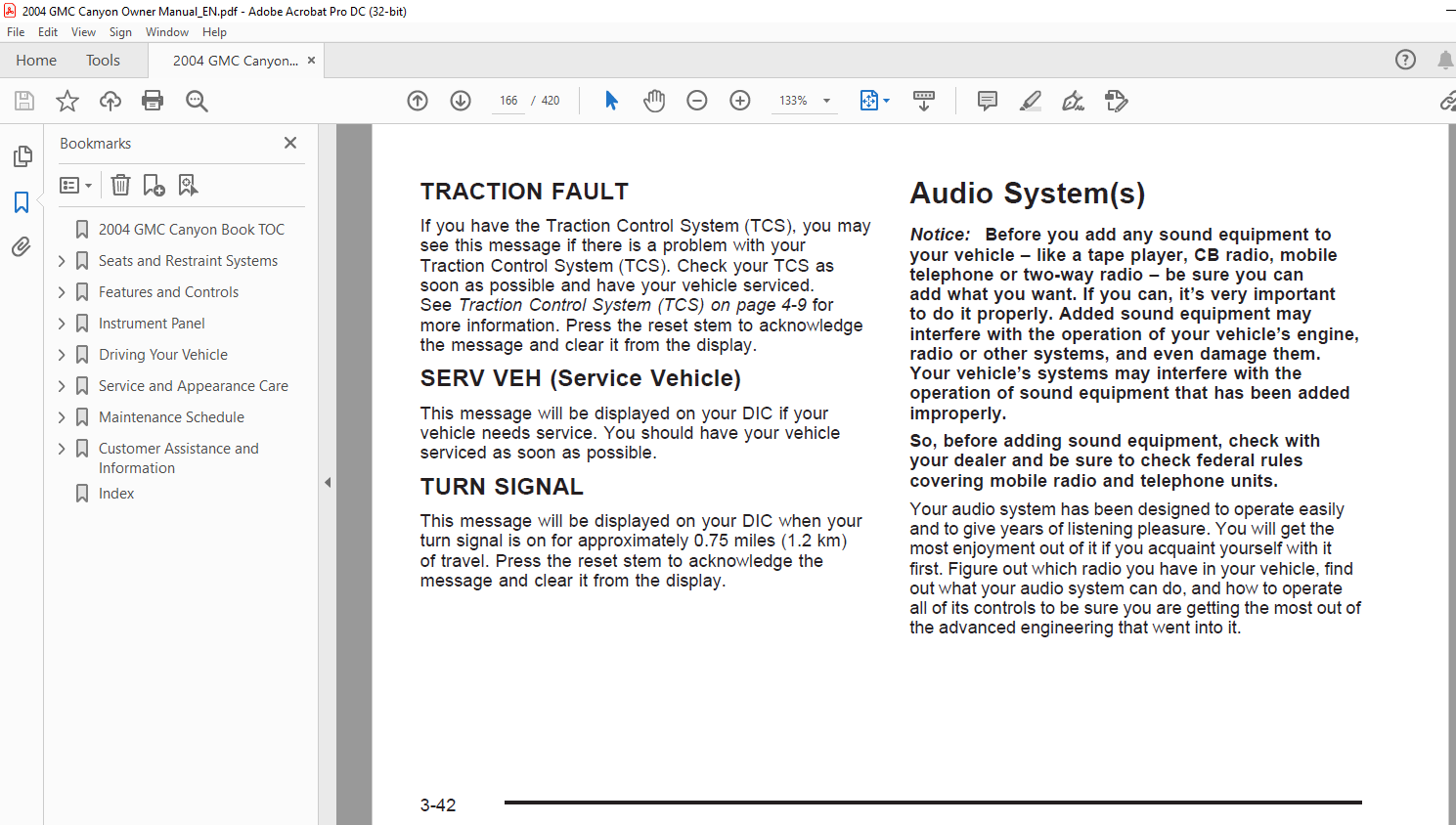The image size is (1456, 825).
Task: Jump to Driving Your Vehicle bookmark
Action: (163, 355)
